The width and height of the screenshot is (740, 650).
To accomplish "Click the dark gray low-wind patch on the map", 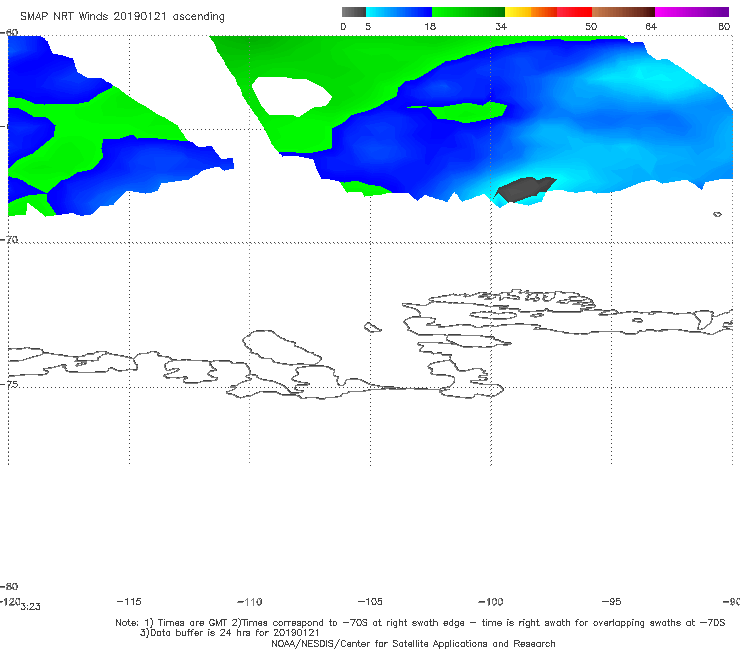I will click(x=525, y=189).
